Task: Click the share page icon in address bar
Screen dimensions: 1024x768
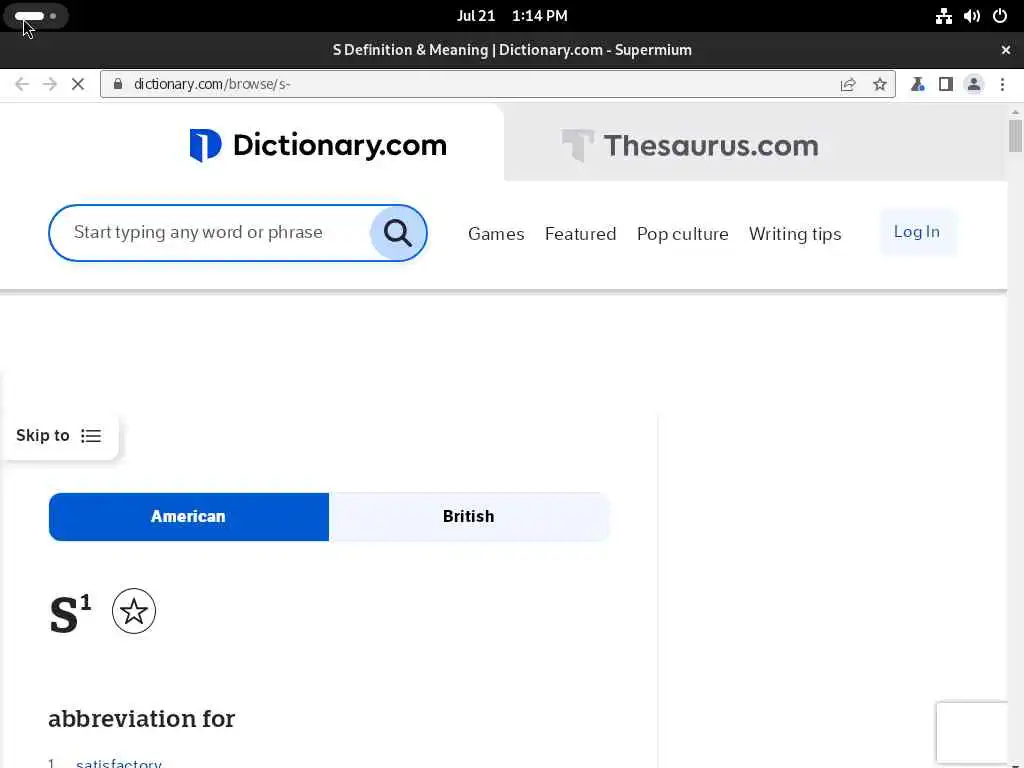Action: pyautogui.click(x=848, y=84)
